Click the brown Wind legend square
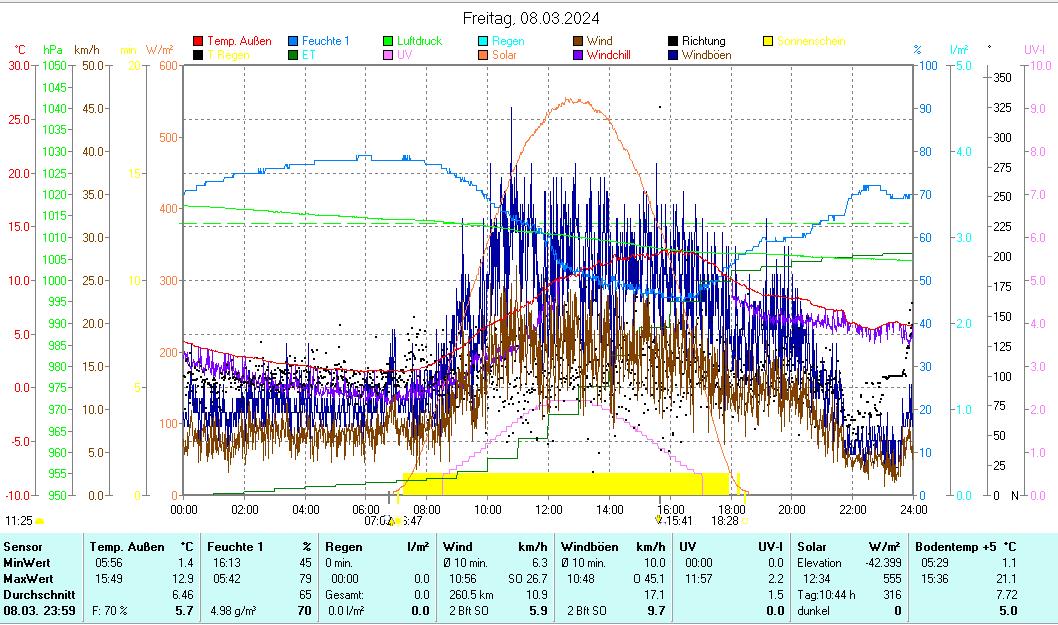Image resolution: width=1058 pixels, height=625 pixels. 578,41
